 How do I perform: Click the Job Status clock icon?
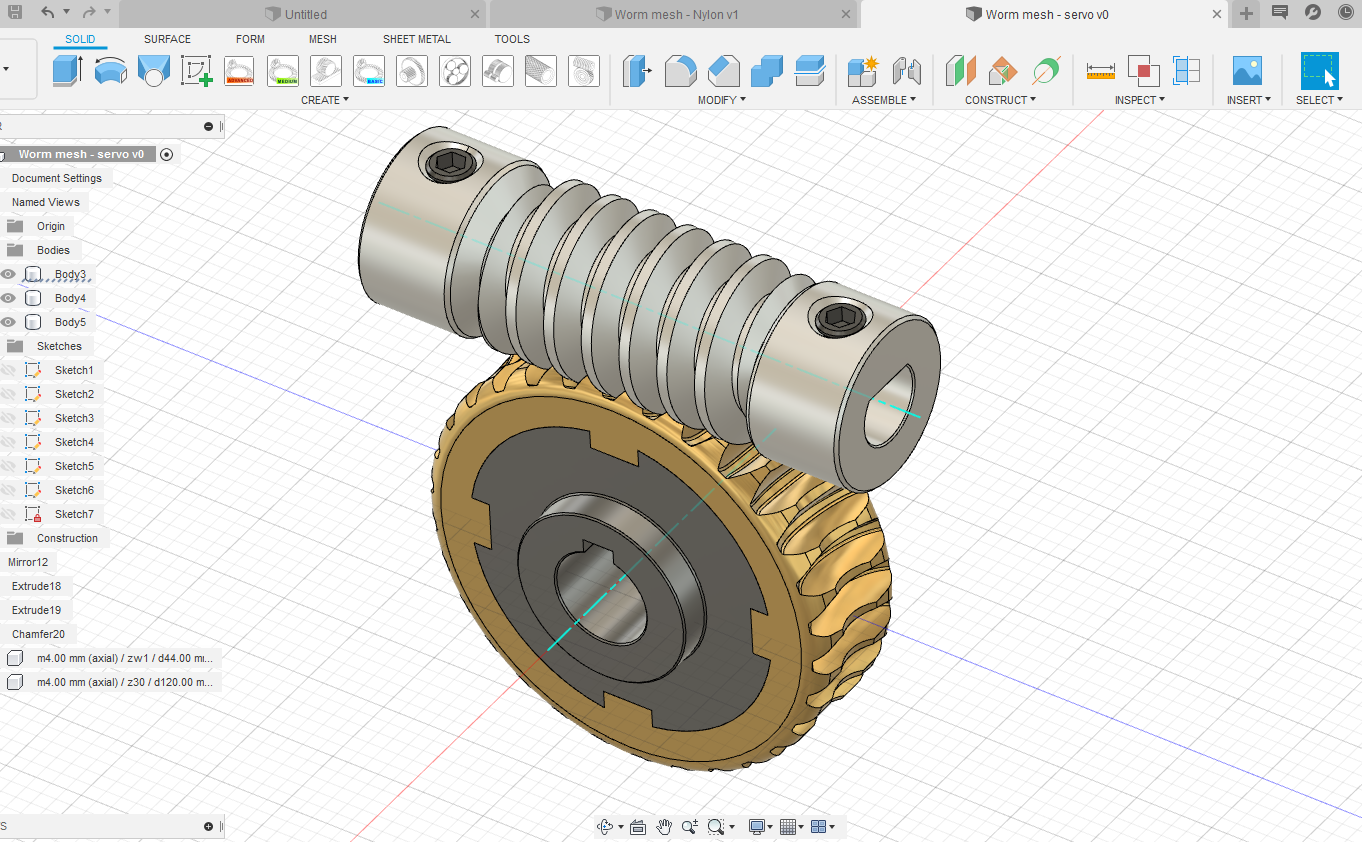1345,13
